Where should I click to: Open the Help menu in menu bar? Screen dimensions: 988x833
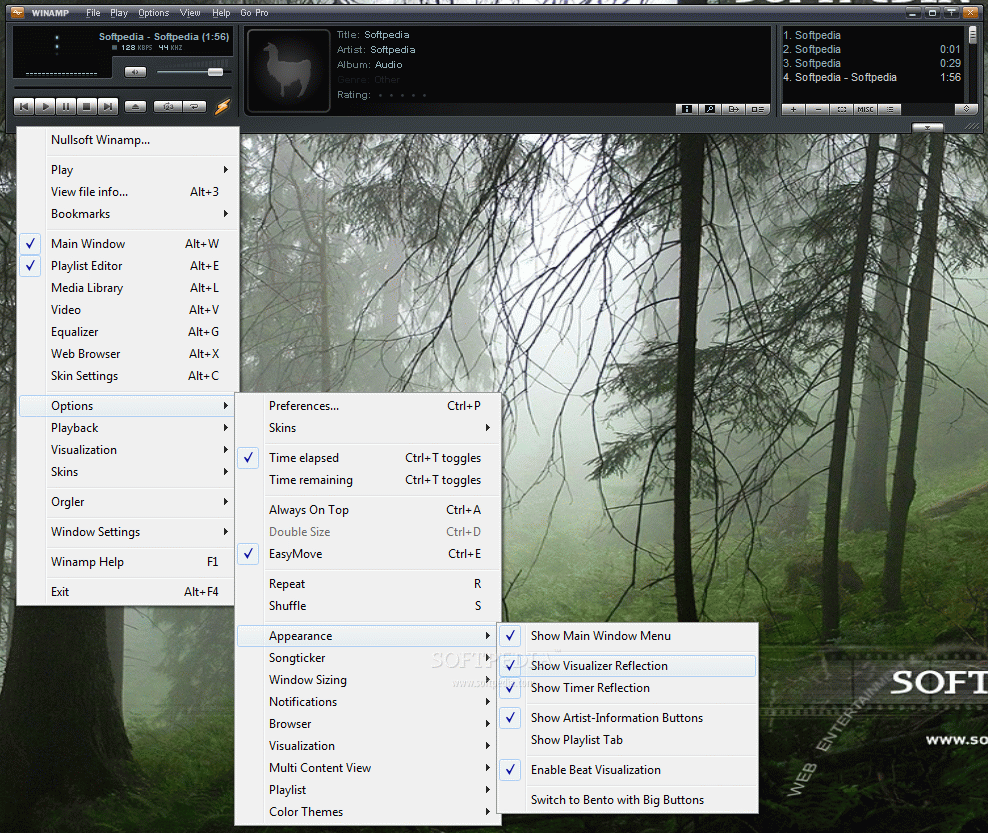(x=221, y=13)
